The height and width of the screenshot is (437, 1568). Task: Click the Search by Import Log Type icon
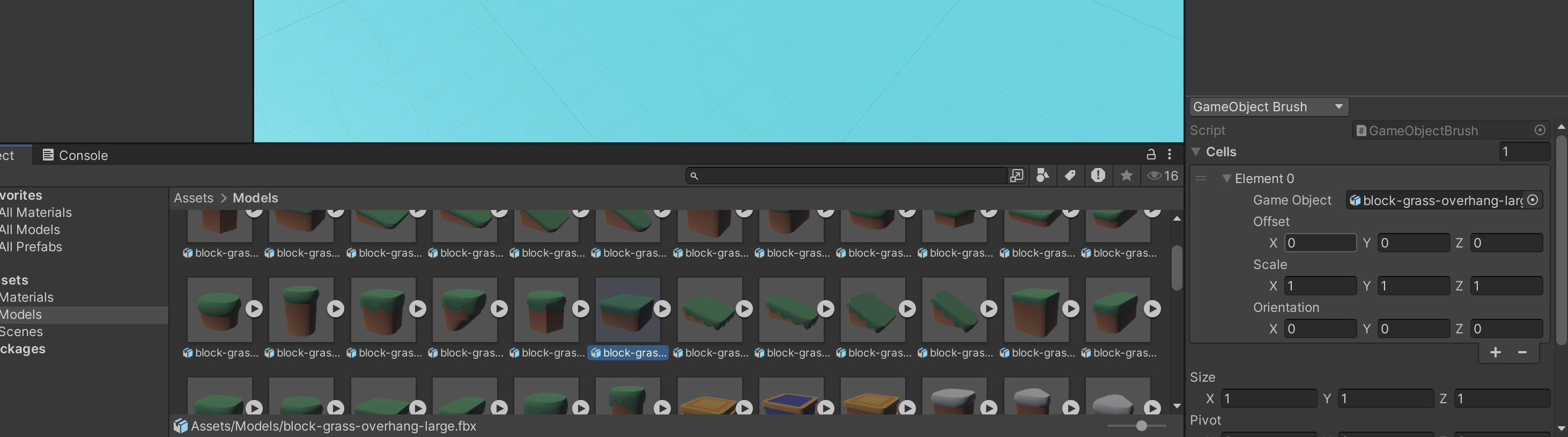[1098, 176]
